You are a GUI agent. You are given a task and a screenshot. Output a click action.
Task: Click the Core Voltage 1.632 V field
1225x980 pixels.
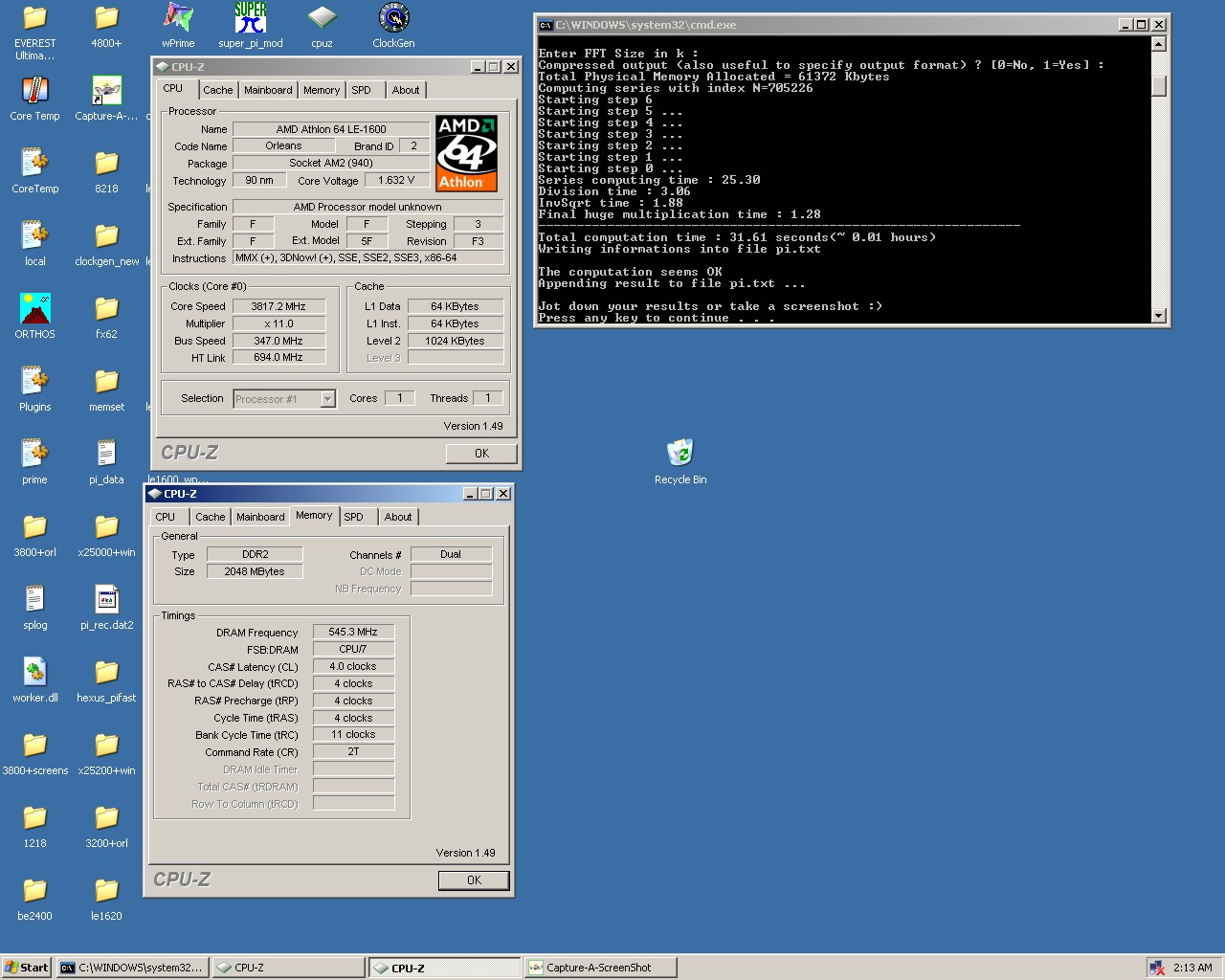(x=396, y=180)
